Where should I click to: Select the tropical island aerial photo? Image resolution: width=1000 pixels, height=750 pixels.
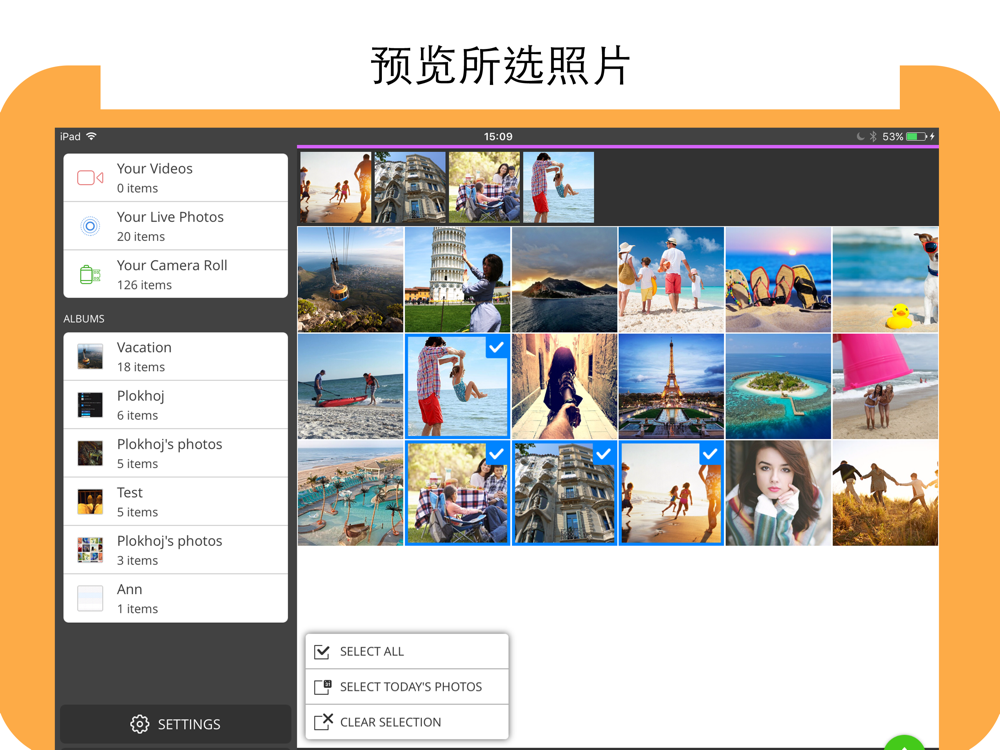(x=778, y=386)
